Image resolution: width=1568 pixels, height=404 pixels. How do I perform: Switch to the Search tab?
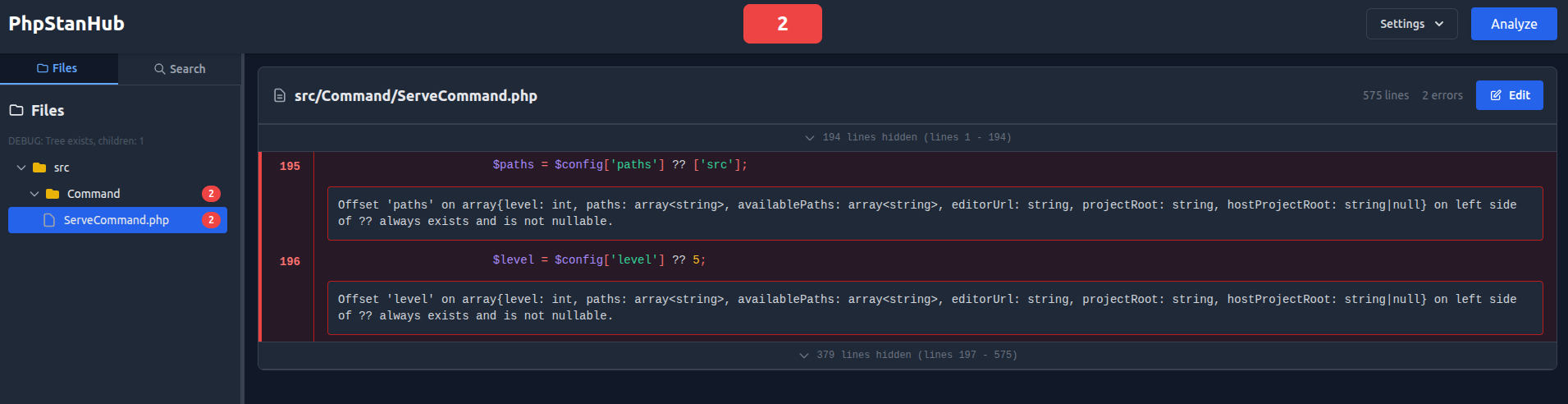(180, 69)
